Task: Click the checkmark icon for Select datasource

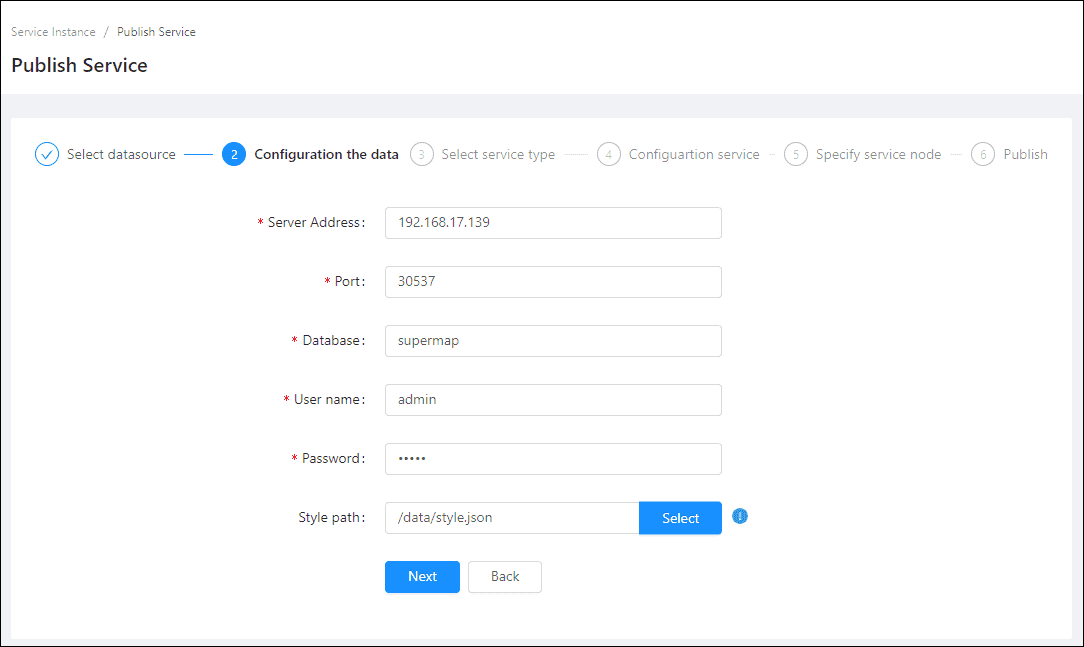Action: [47, 154]
